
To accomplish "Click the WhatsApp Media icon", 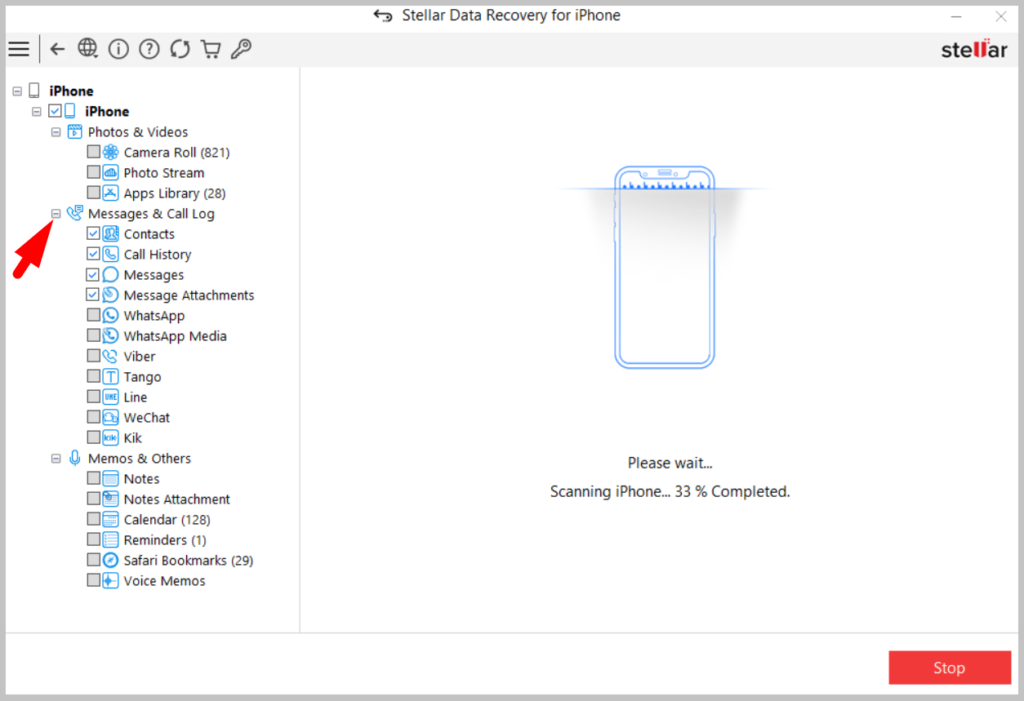I will coord(111,336).
